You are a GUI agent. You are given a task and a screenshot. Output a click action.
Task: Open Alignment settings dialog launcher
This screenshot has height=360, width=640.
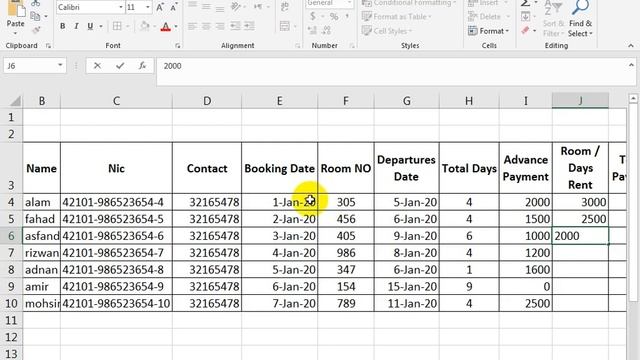298,46
